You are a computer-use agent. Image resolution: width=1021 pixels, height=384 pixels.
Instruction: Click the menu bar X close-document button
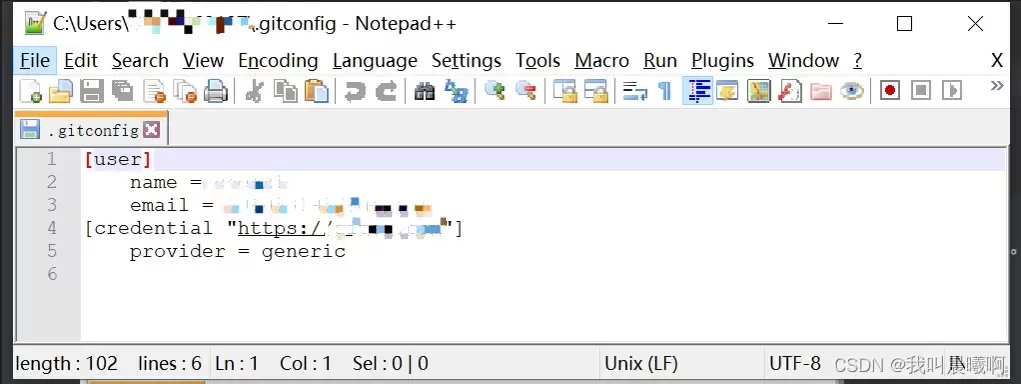pyautogui.click(x=996, y=61)
